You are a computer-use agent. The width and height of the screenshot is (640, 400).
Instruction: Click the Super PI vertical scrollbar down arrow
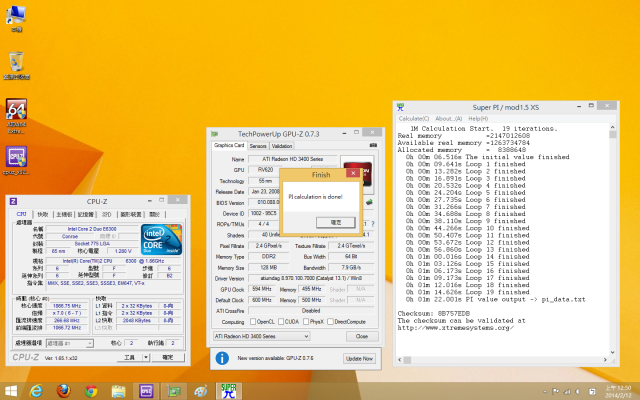click(x=613, y=352)
